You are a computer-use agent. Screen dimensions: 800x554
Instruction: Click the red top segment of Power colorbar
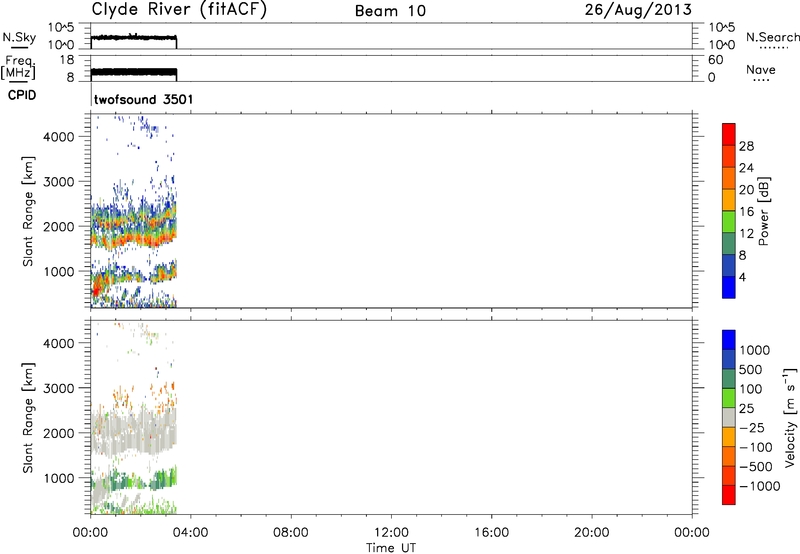coord(729,134)
